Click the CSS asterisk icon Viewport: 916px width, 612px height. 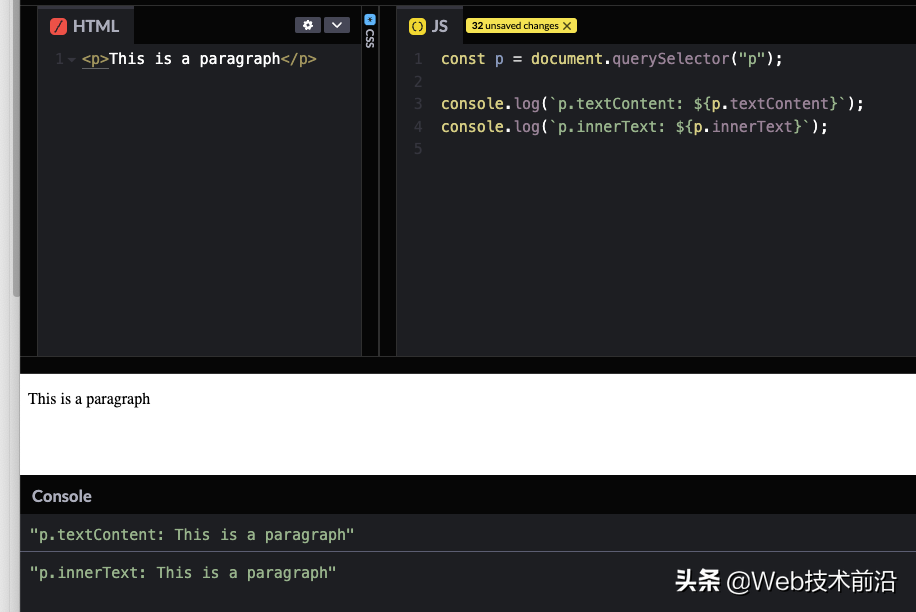click(370, 19)
